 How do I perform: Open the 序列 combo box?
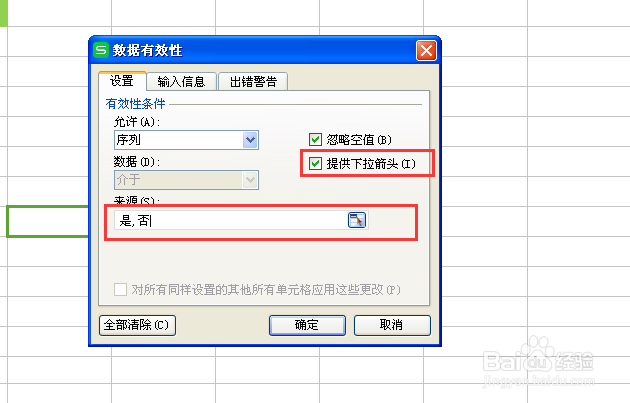[x=186, y=140]
